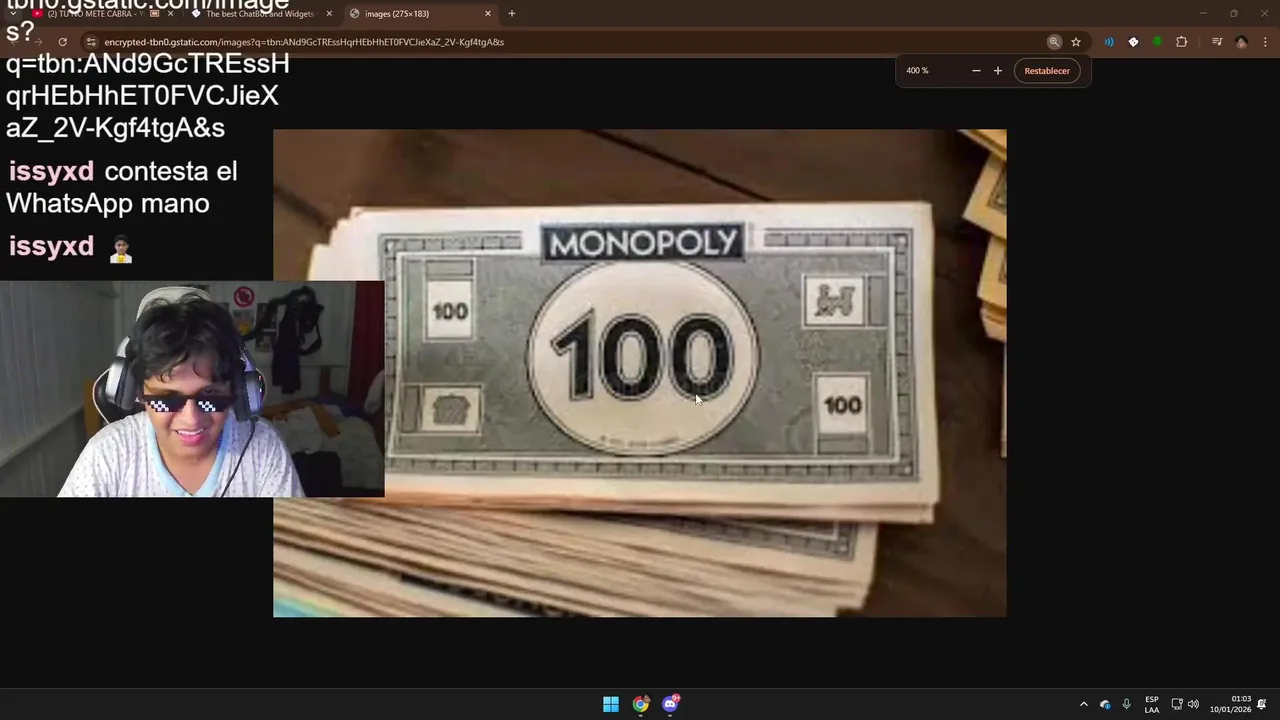The height and width of the screenshot is (720, 1280).
Task: Close The best ChatBot and Widgets tab
Action: [329, 14]
